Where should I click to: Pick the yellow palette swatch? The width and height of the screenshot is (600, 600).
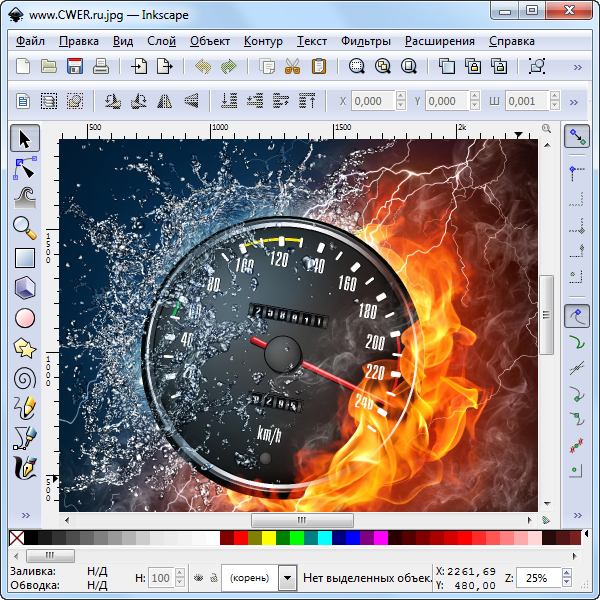tap(269, 539)
